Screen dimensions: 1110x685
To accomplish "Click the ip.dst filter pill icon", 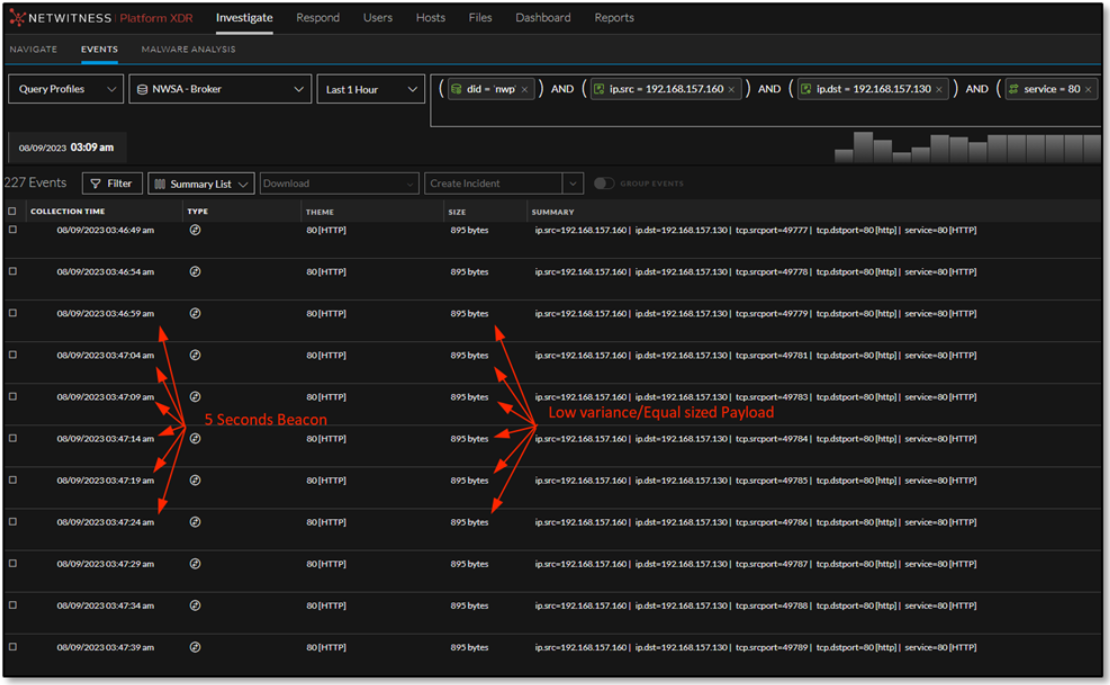I will 806,89.
